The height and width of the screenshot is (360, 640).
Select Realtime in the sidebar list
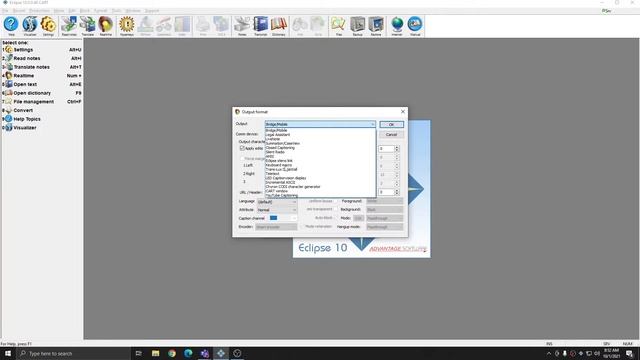pyautogui.click(x=42, y=76)
